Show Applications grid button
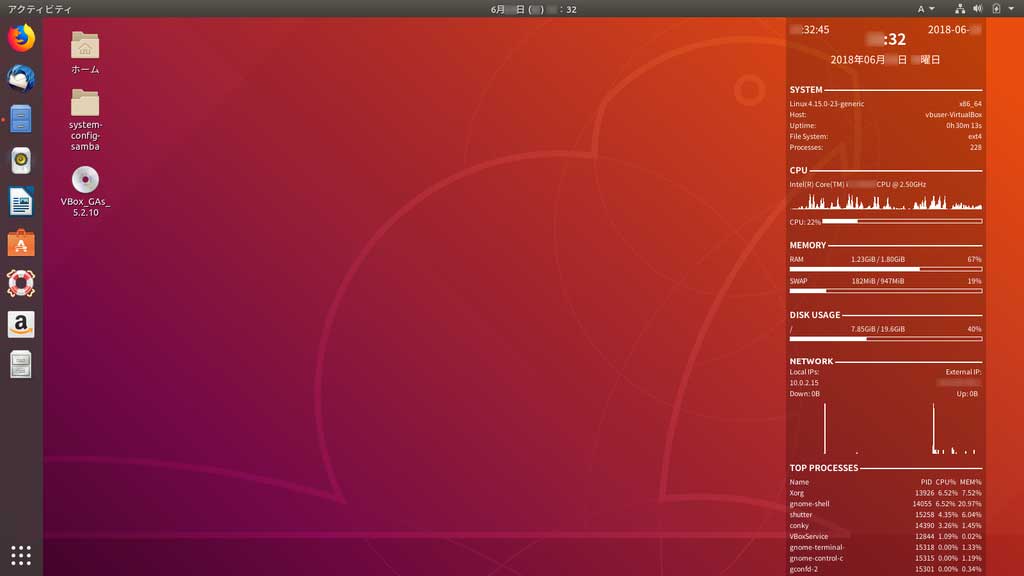1024x576 pixels. click(x=21, y=555)
